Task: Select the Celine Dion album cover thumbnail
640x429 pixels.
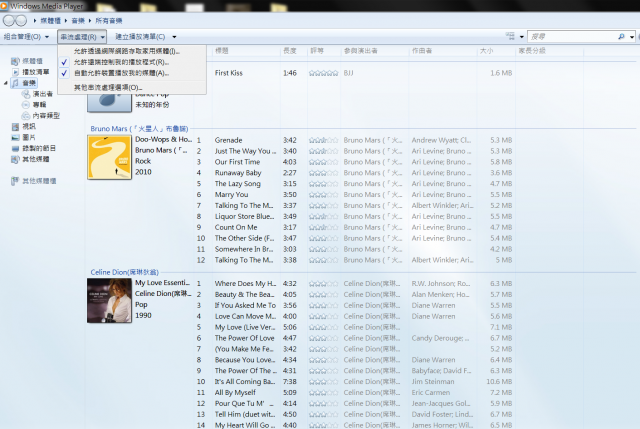Action: [109, 301]
